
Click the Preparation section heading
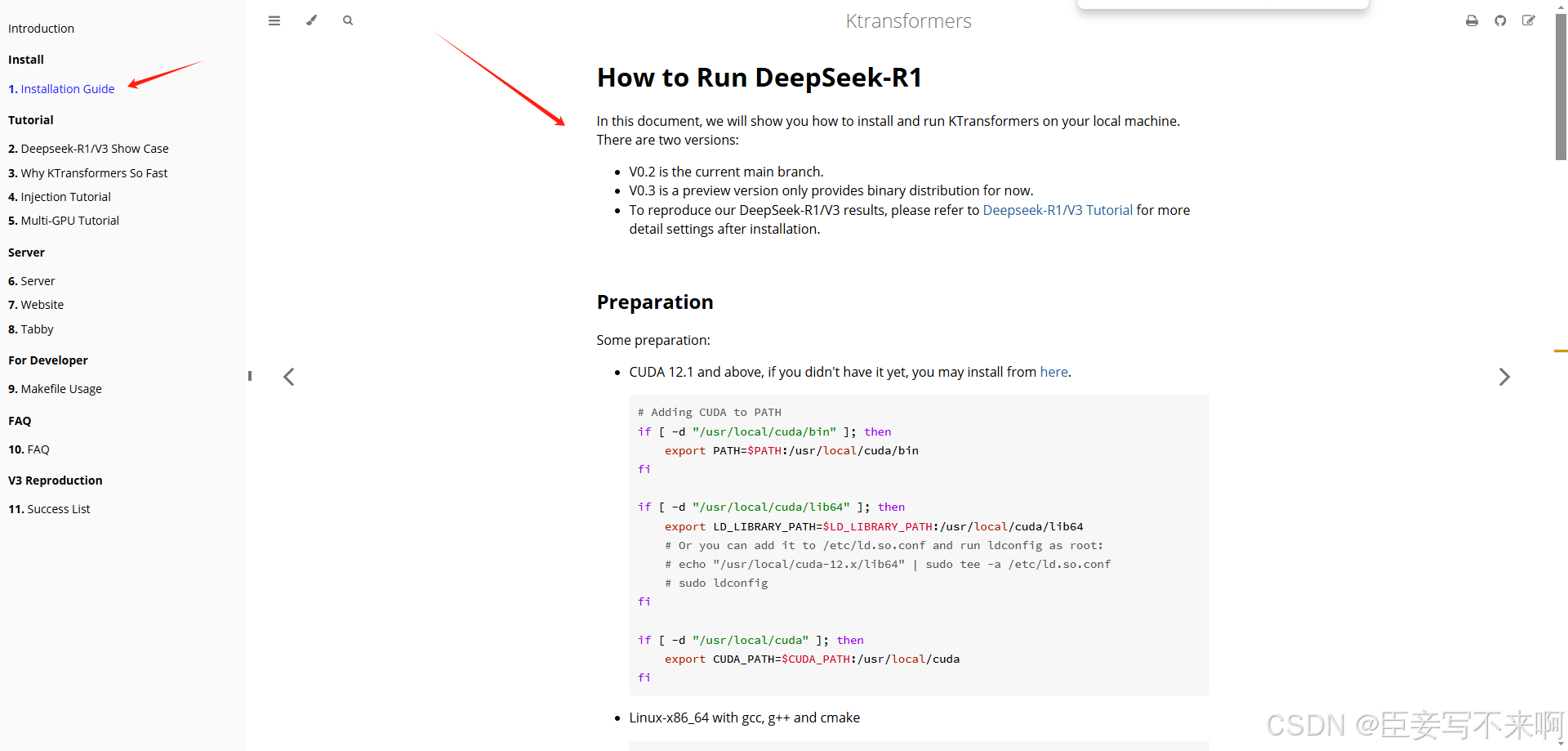point(655,302)
